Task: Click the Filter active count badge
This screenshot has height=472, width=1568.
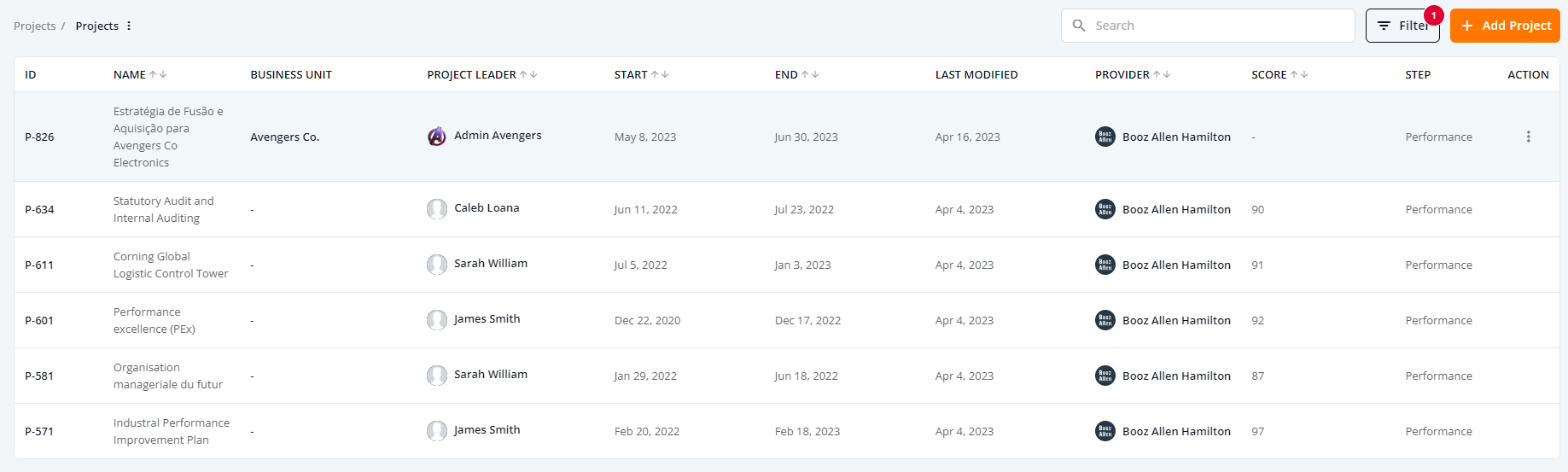Action: (1434, 15)
